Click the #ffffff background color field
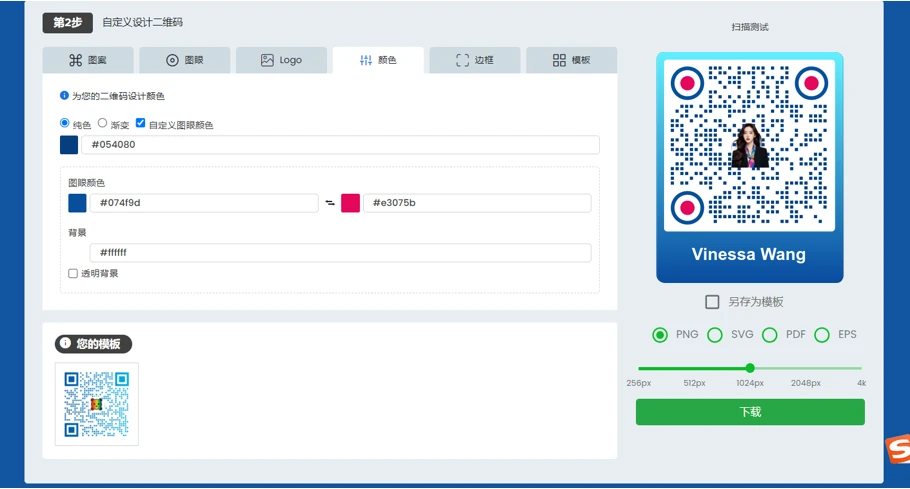 point(340,253)
